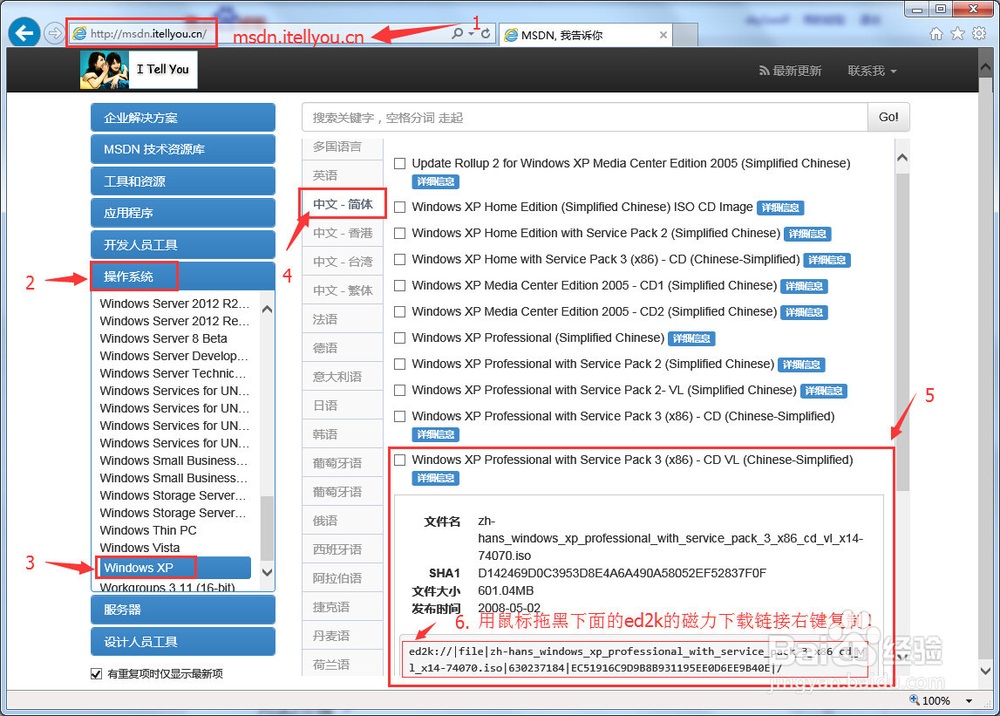Select Windows XP in the OS list
This screenshot has height=716, width=1000.
click(173, 567)
